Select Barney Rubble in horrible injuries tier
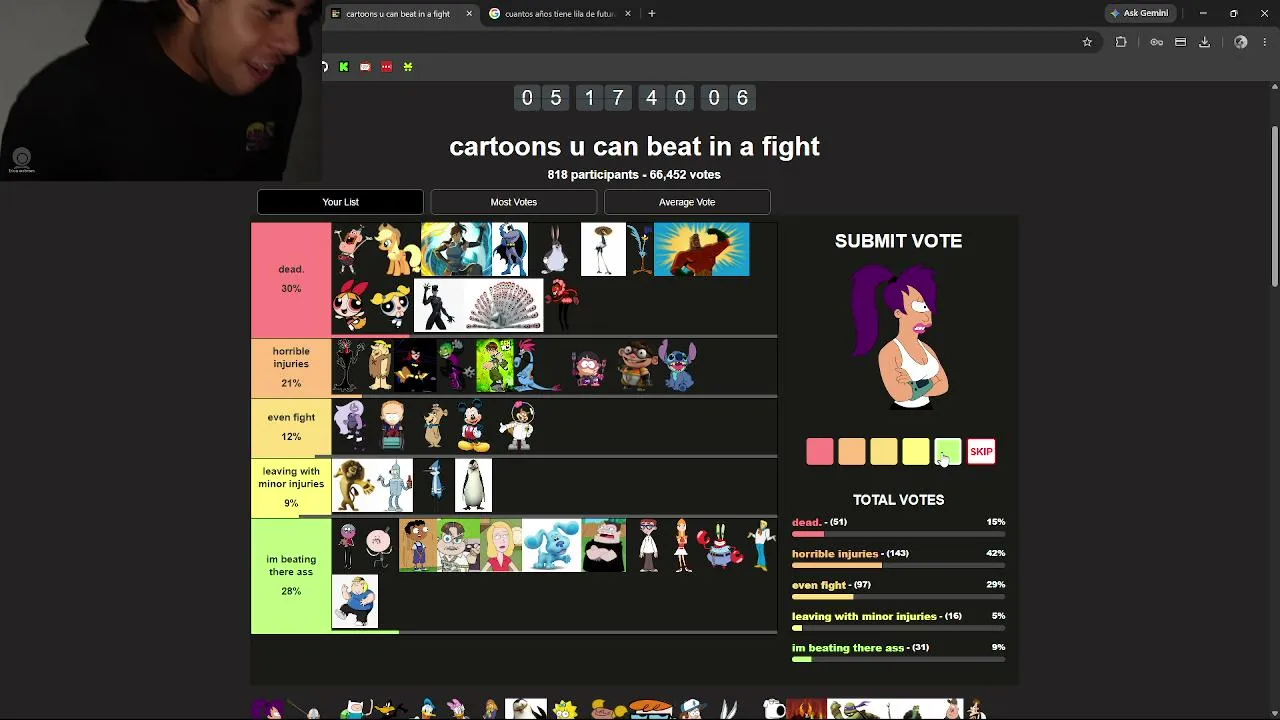Screen dimensions: 1280x720 381,365
